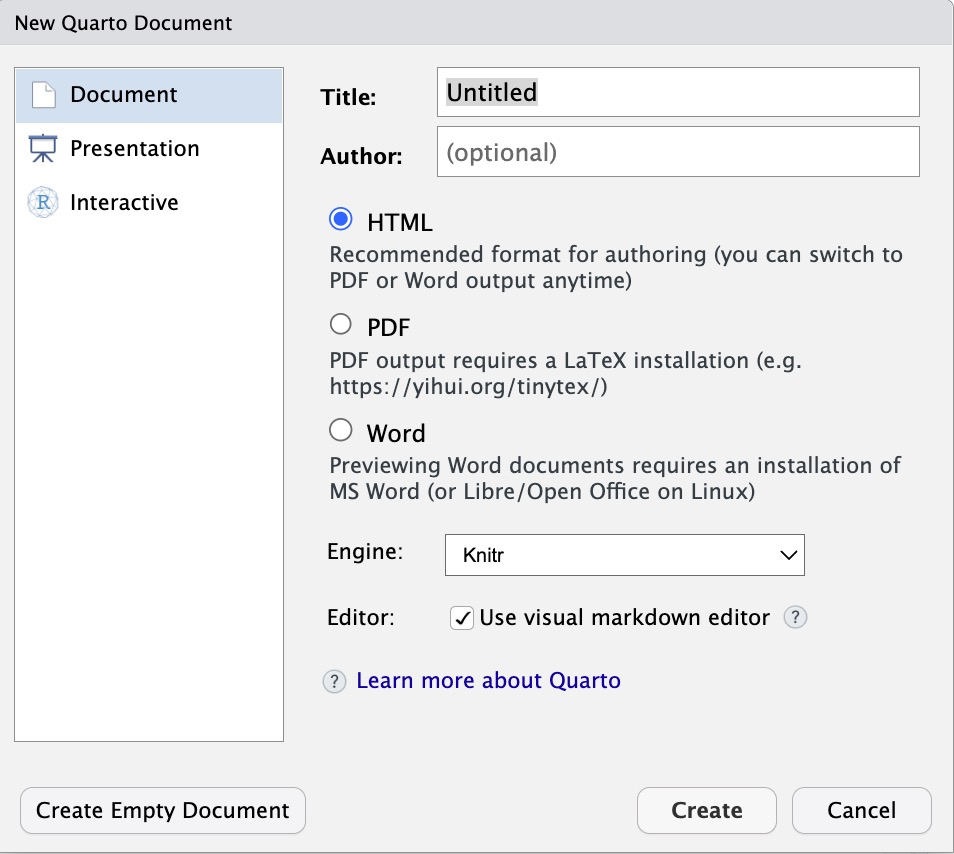Select the HTML output format
The image size is (954, 854).
[x=341, y=219]
